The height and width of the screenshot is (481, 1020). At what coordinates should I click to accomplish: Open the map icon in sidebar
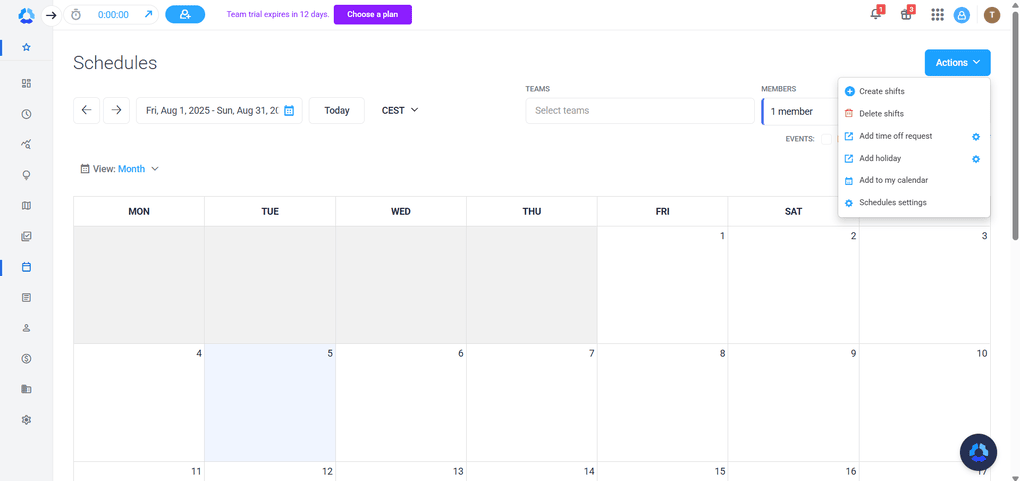point(26,206)
